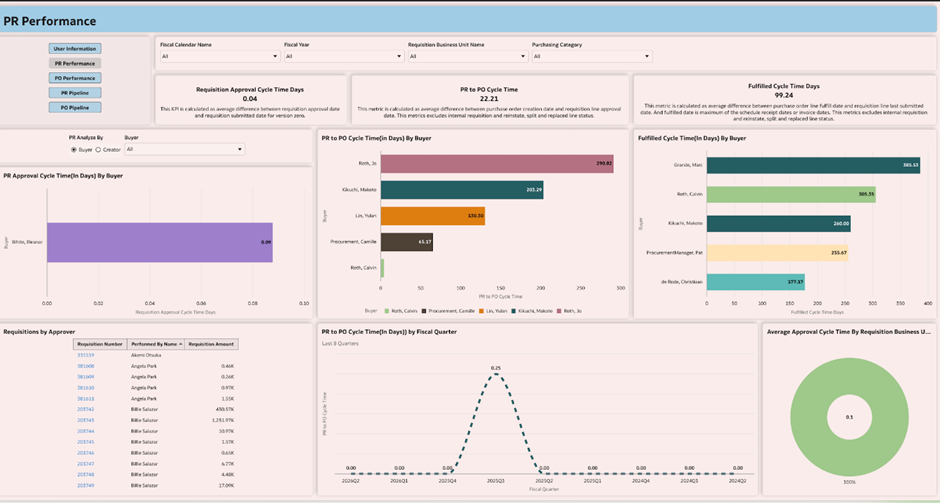Image resolution: width=940 pixels, height=503 pixels.
Task: Open Requisition Business Unit Name dropdown
Action: pos(468,56)
